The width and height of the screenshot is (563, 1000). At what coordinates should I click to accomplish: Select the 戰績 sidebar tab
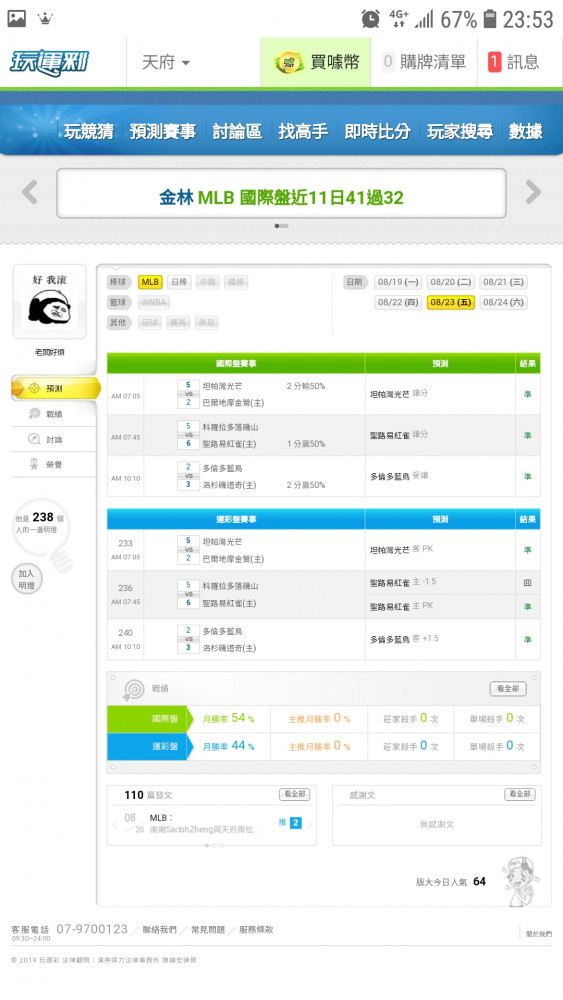54,414
